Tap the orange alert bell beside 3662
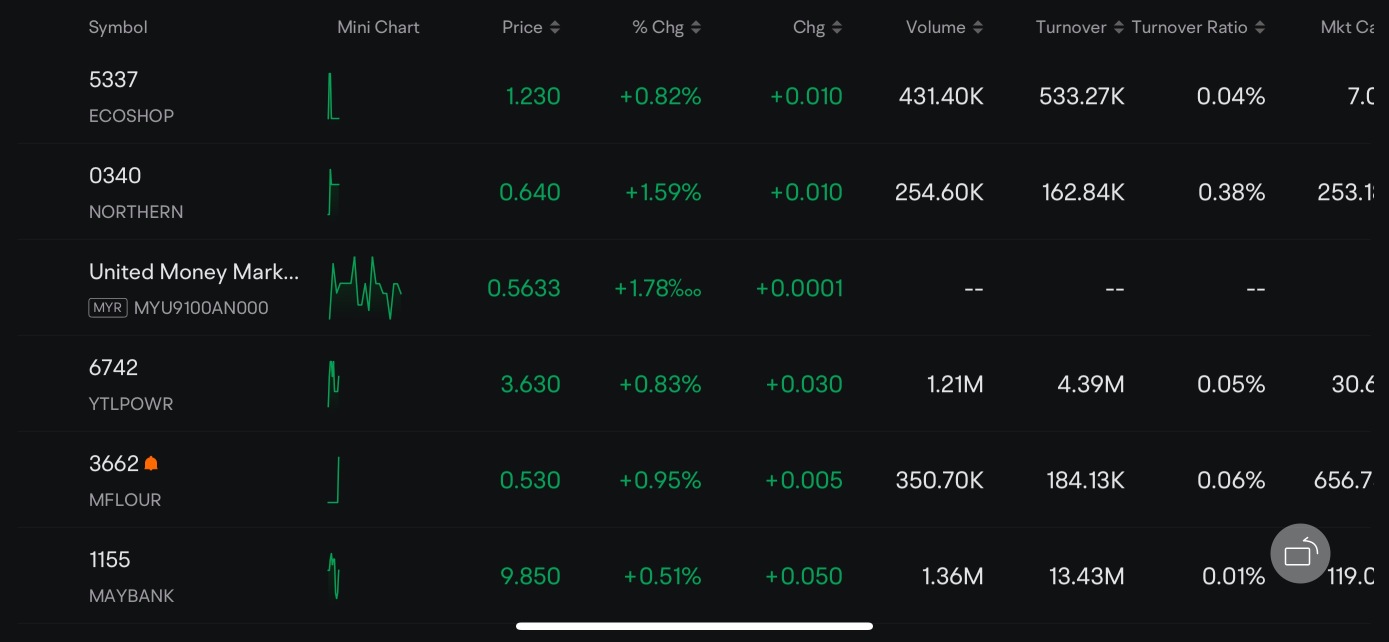Viewport: 1389px width, 642px height. (x=151, y=463)
